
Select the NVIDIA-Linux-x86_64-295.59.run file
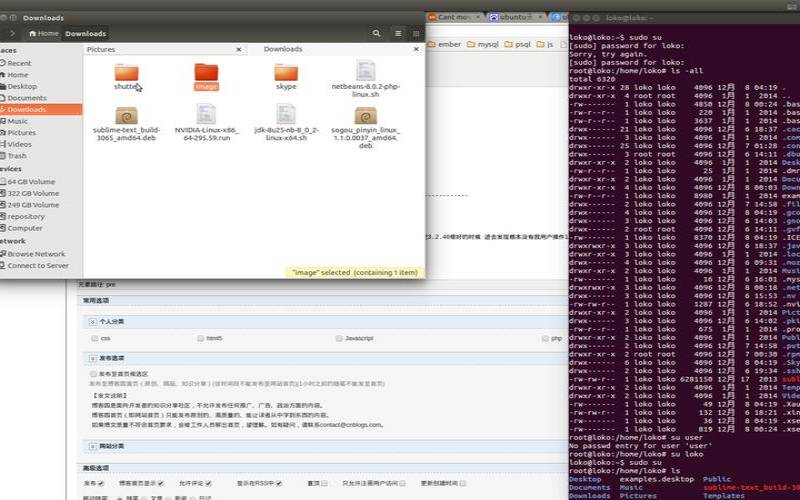click(x=206, y=123)
